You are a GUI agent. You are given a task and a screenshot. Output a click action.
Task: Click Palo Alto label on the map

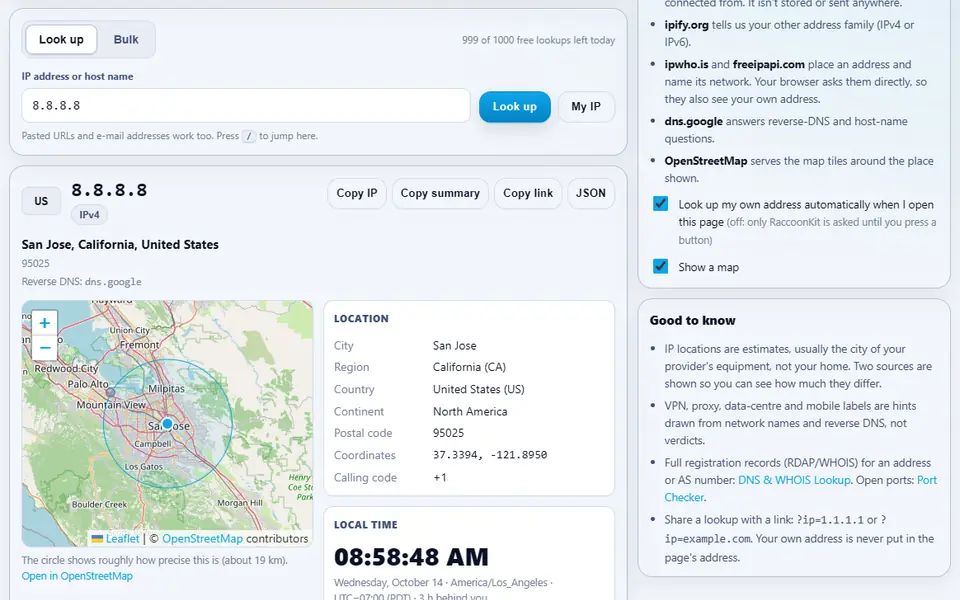pos(88,384)
